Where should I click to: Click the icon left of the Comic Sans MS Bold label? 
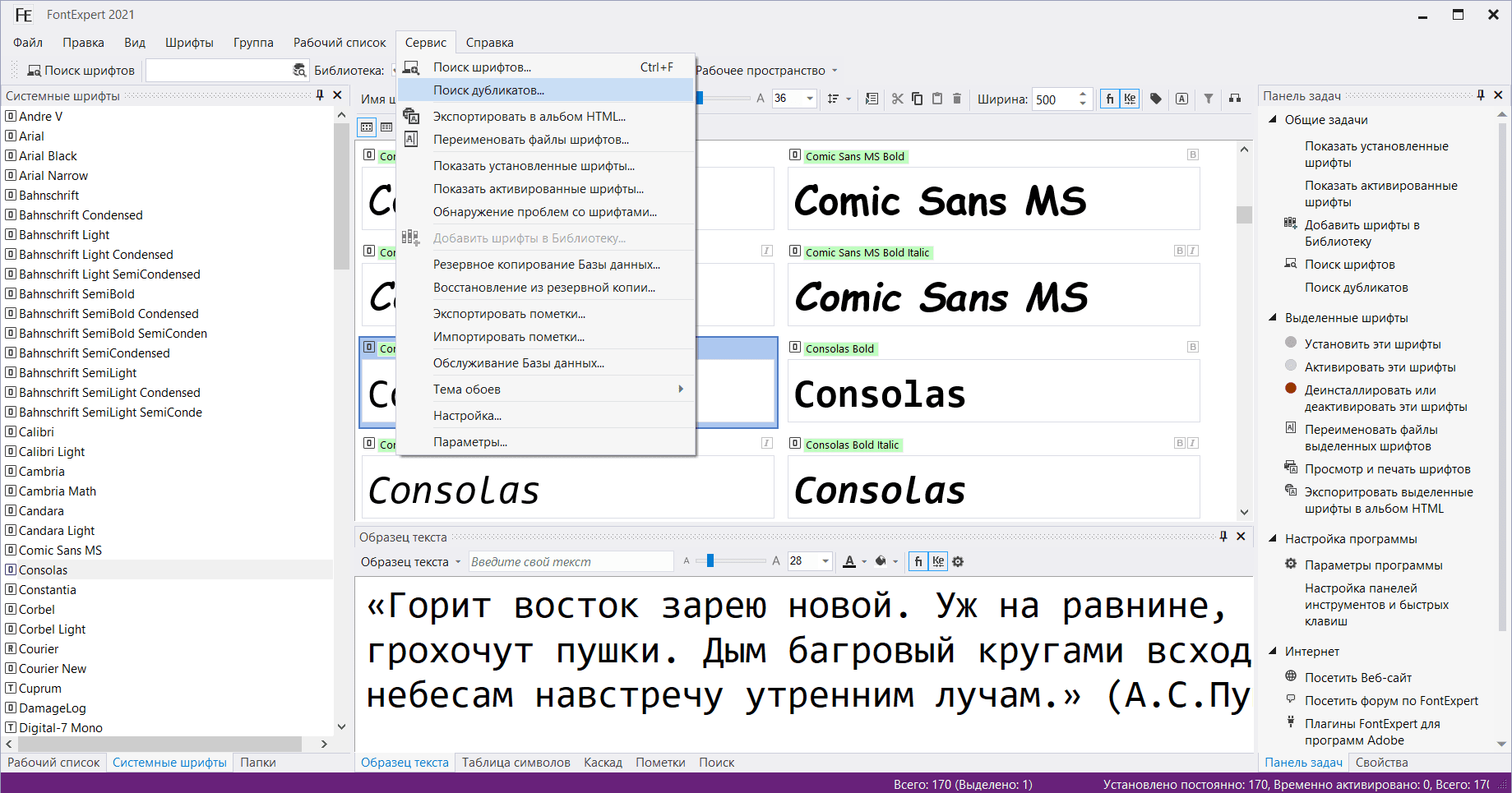tap(795, 154)
